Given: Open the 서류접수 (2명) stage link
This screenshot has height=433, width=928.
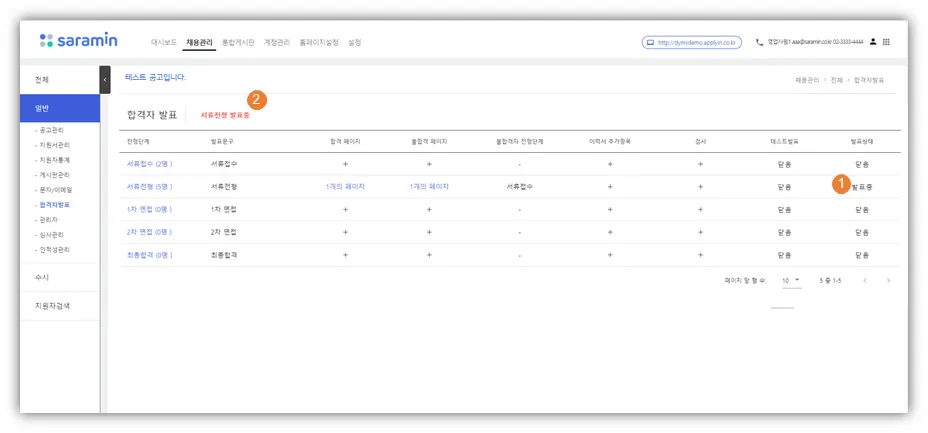Looking at the screenshot, I should pos(149,164).
